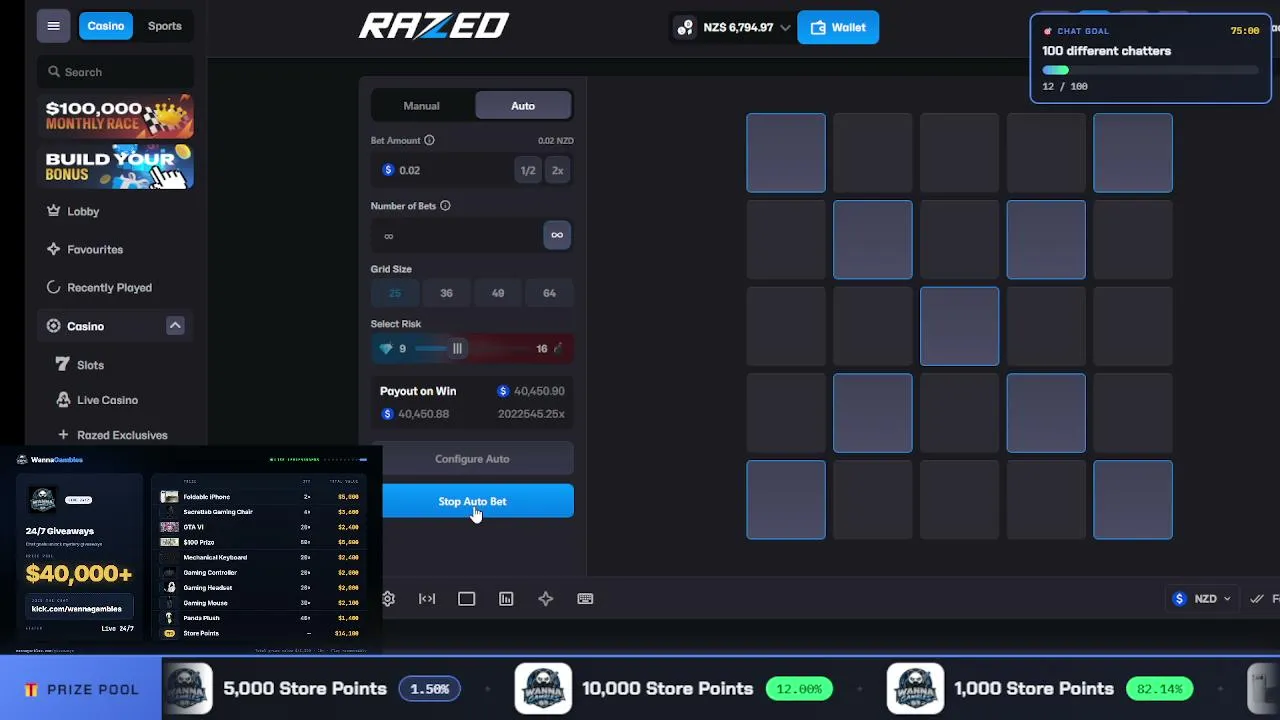Halve the bet with 1/2 button
This screenshot has width=1280, height=720.
[528, 171]
